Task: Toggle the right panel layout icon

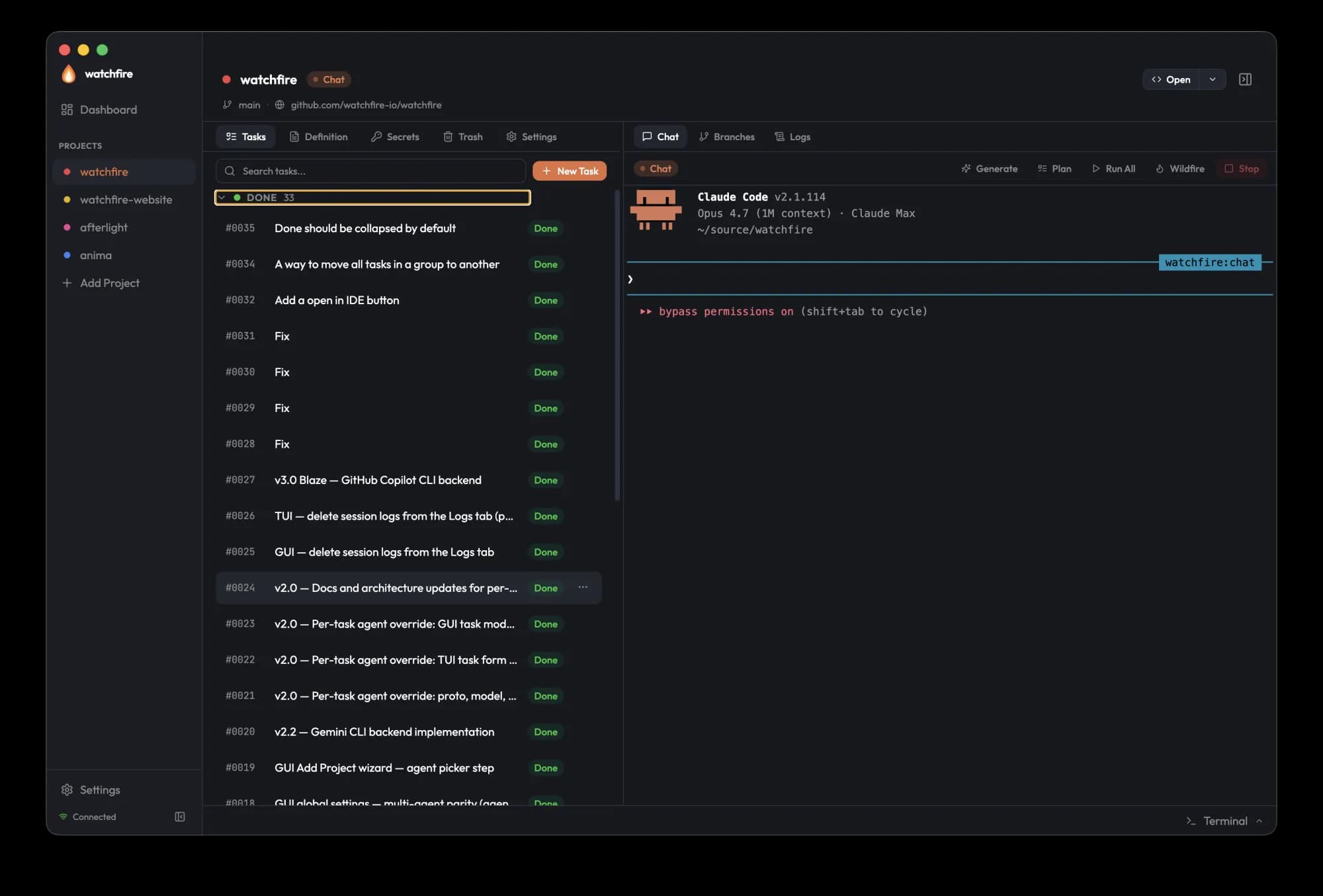Action: pos(1245,79)
